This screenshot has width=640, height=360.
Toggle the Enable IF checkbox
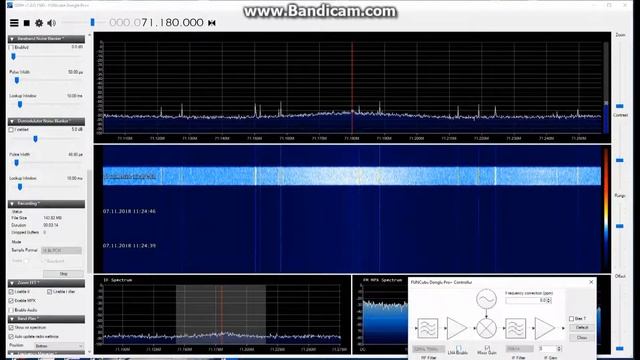pyautogui.click(x=11, y=292)
